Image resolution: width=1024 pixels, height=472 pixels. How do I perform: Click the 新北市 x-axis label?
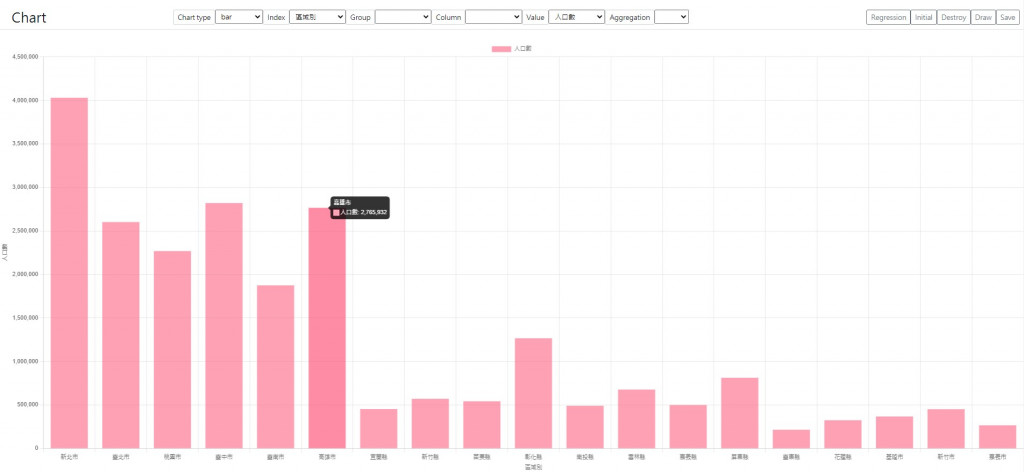pos(69,457)
